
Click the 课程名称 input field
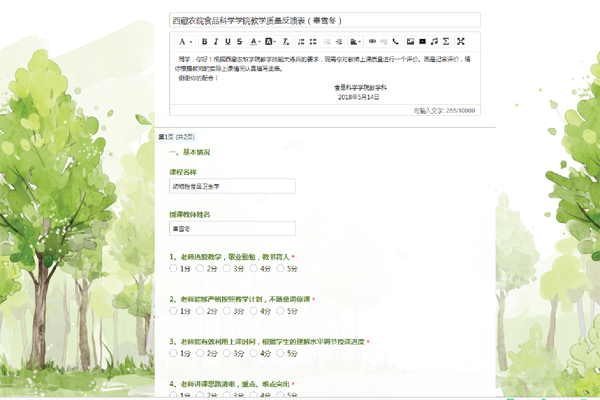tap(233, 186)
